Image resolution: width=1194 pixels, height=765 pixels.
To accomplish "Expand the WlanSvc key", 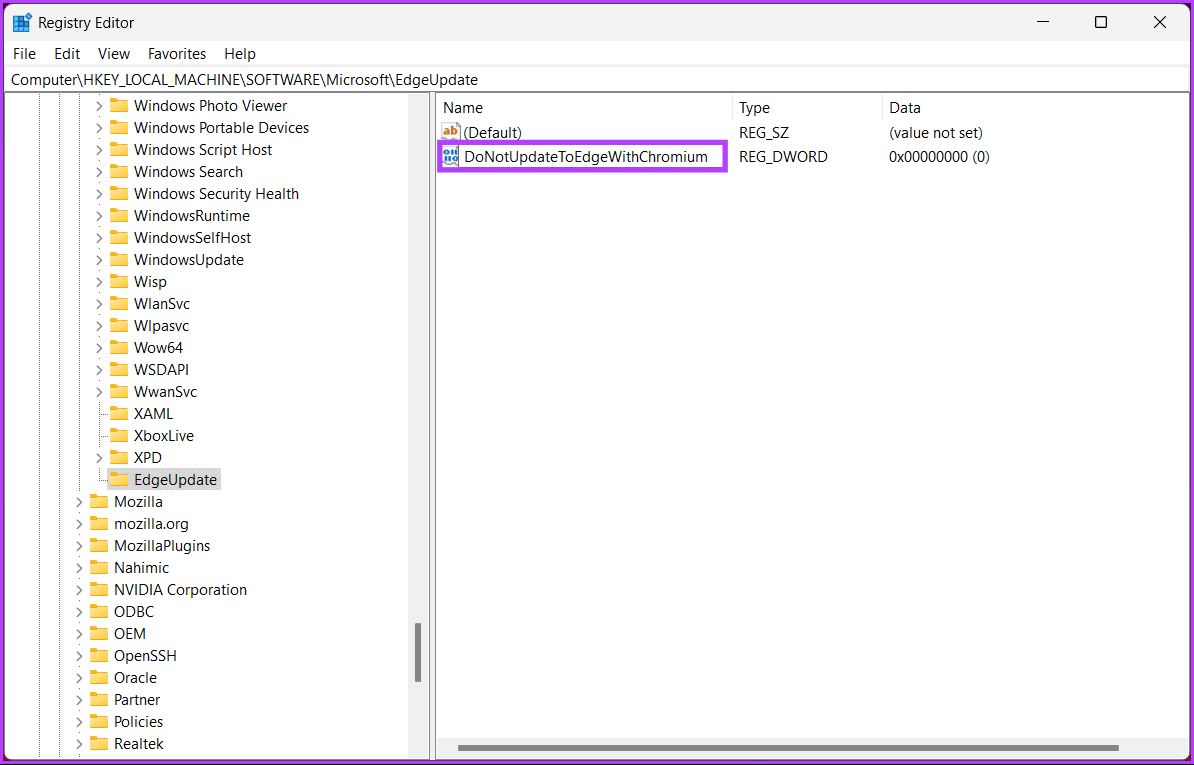I will click(99, 304).
